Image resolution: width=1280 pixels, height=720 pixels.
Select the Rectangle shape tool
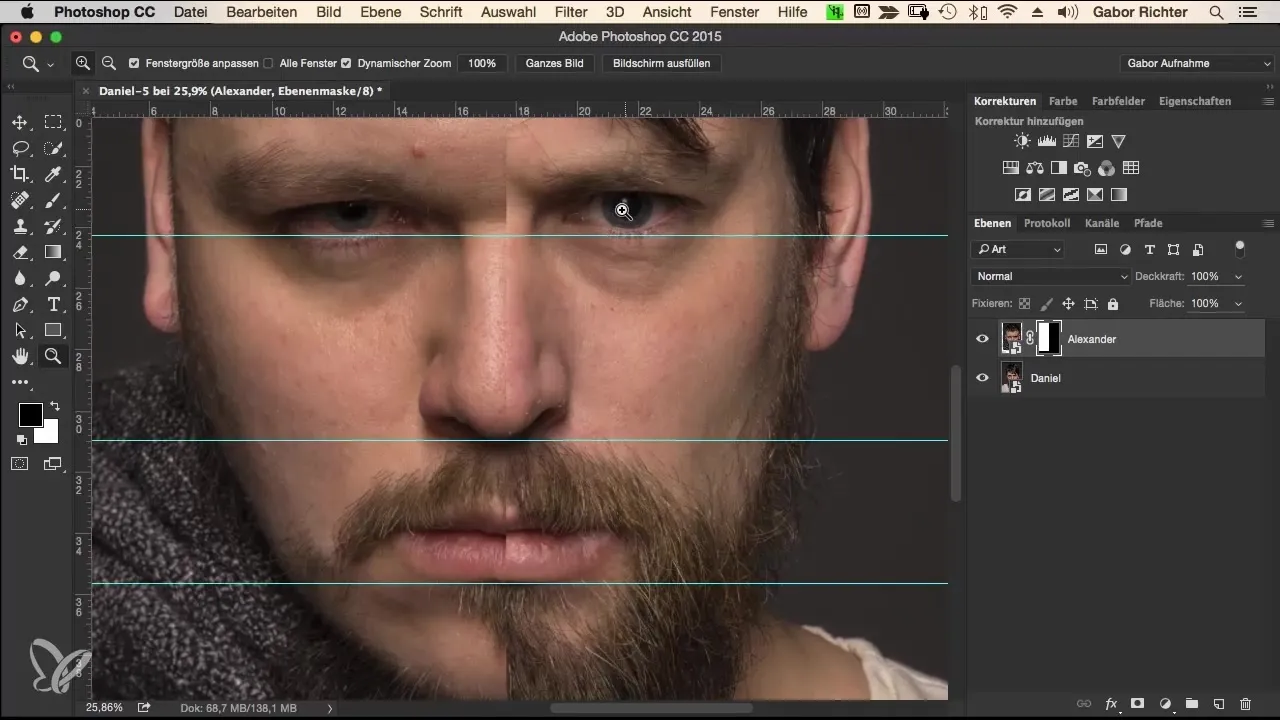click(53, 330)
